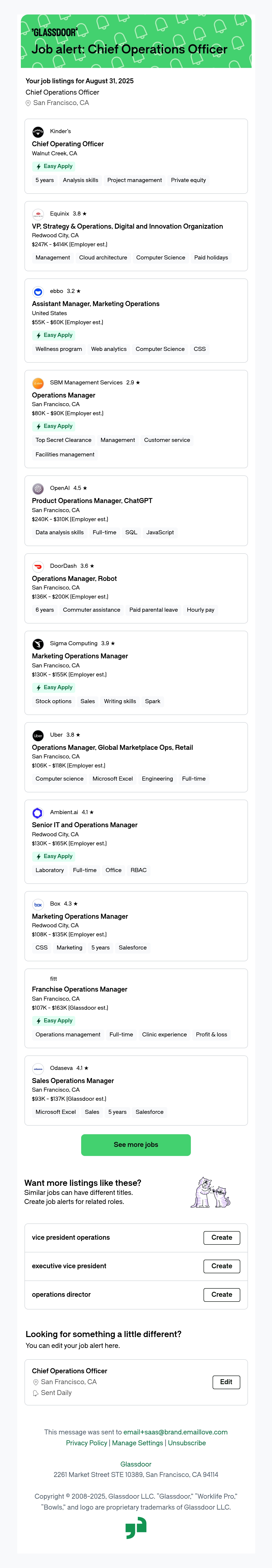The height and width of the screenshot is (1568, 272).
Task: Click the DoorDash company logo
Action: click(38, 566)
